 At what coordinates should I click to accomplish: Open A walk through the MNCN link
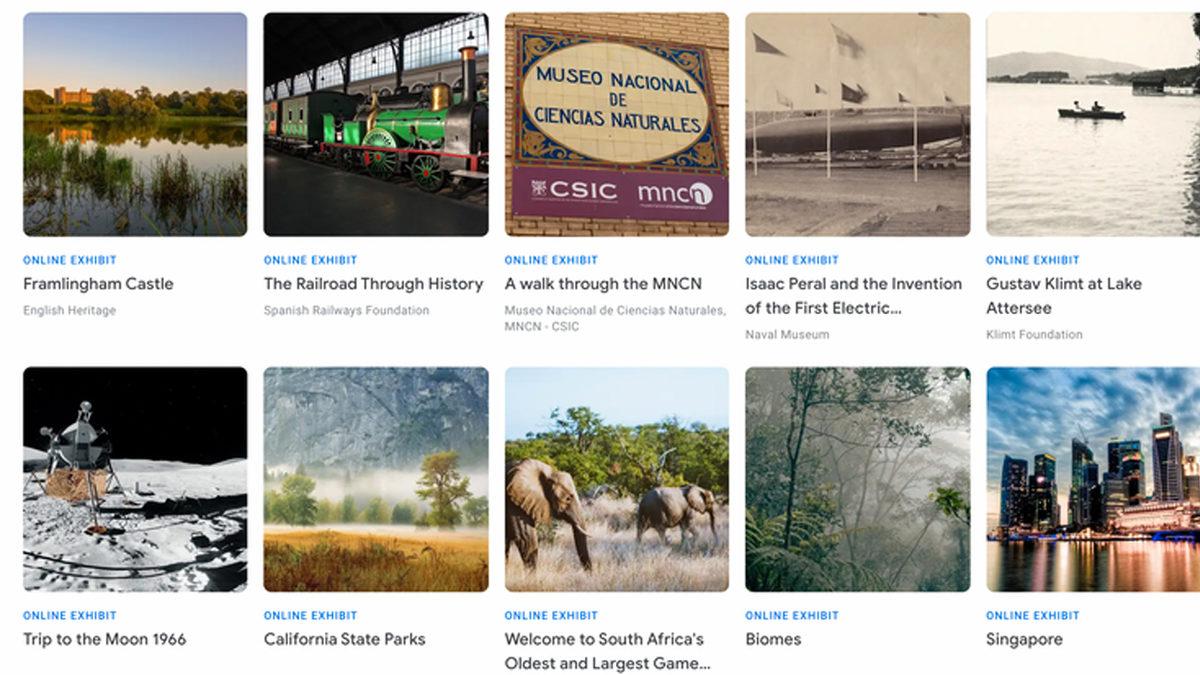[x=603, y=284]
